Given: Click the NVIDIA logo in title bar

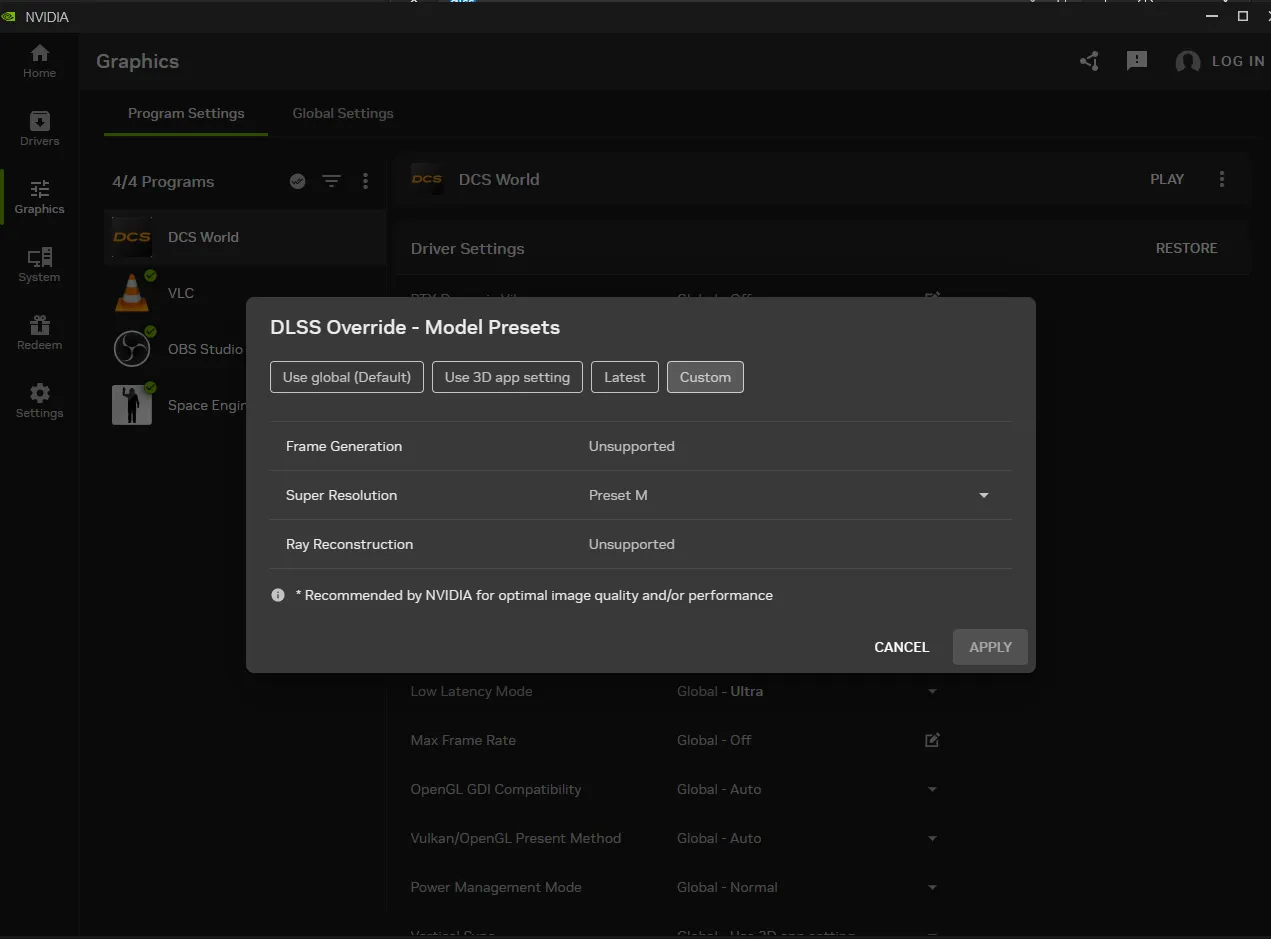Looking at the screenshot, I should (x=9, y=17).
